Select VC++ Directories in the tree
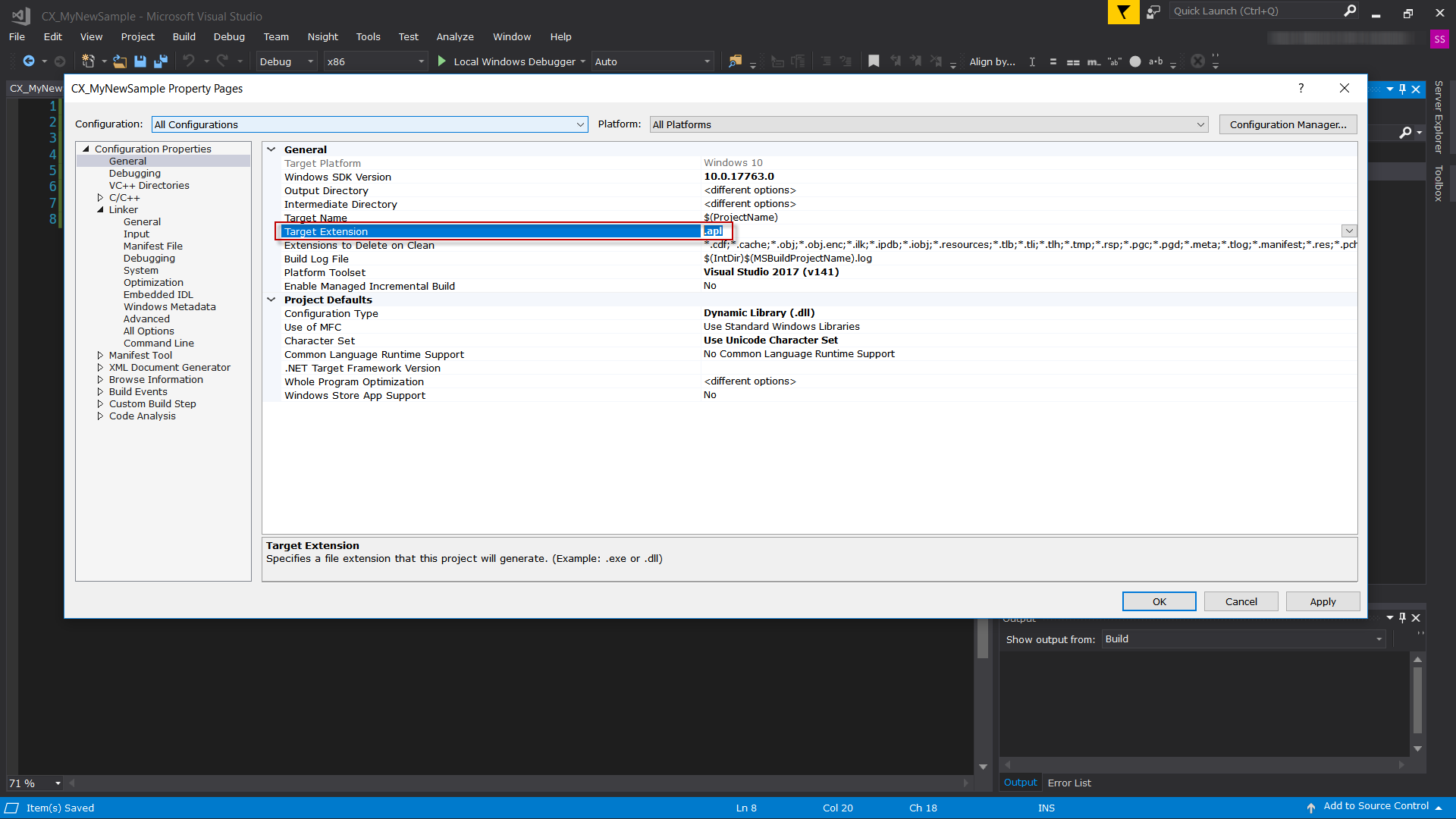Viewport: 1456px width, 819px height. 149,186
